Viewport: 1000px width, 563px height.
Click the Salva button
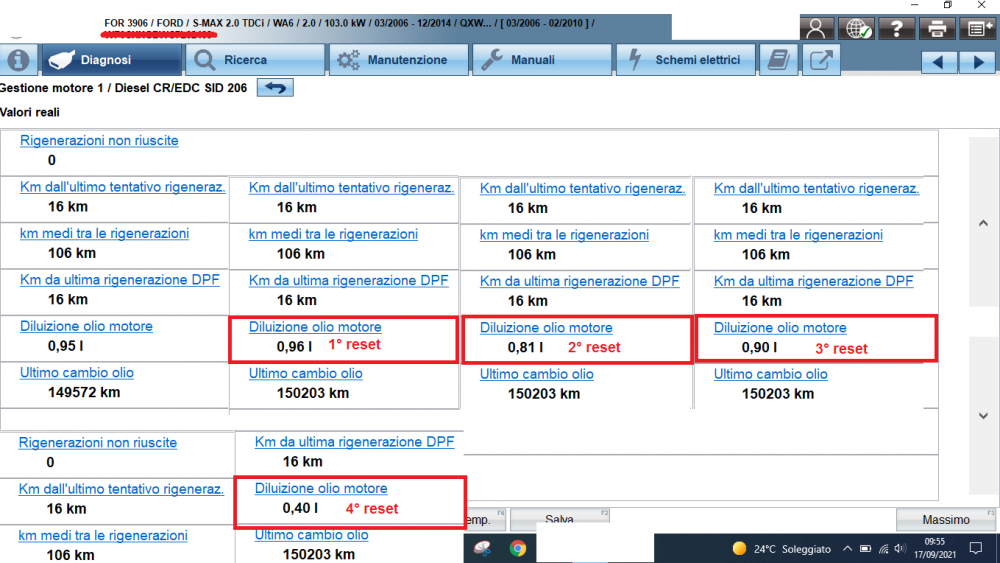[x=559, y=520]
